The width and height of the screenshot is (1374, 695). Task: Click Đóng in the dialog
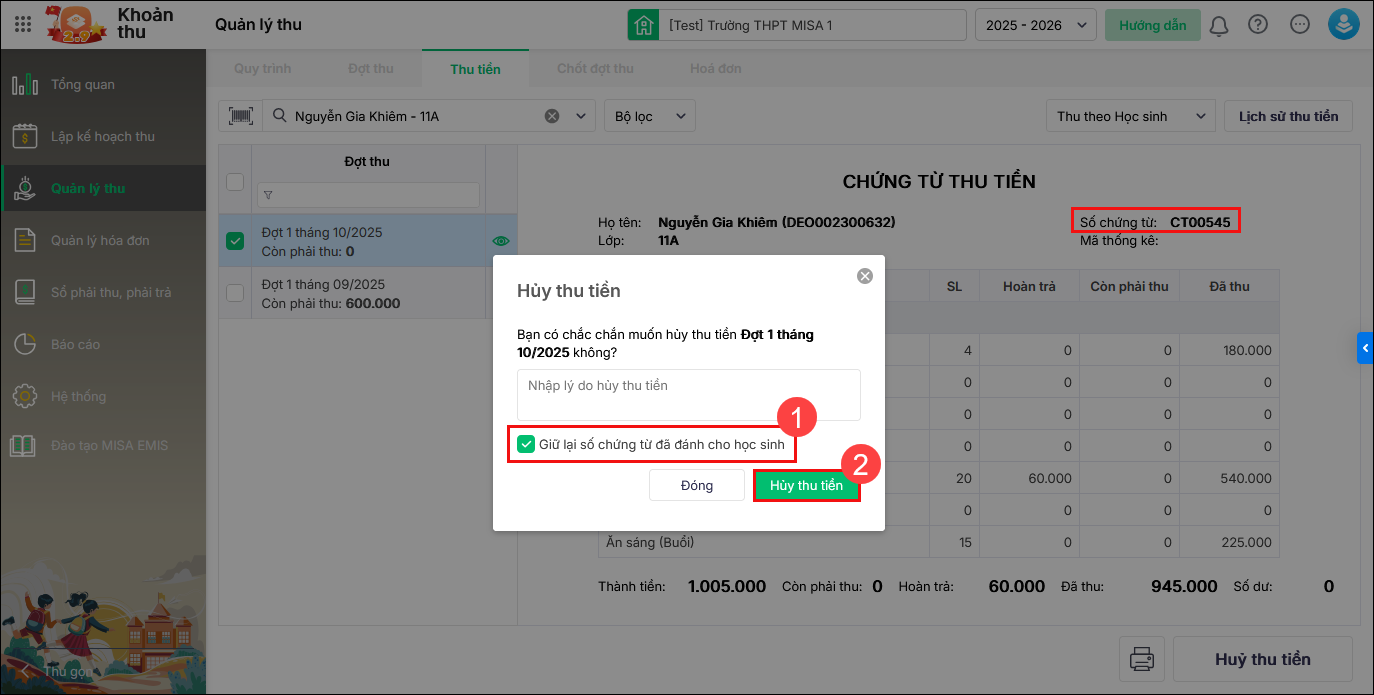coord(697,485)
